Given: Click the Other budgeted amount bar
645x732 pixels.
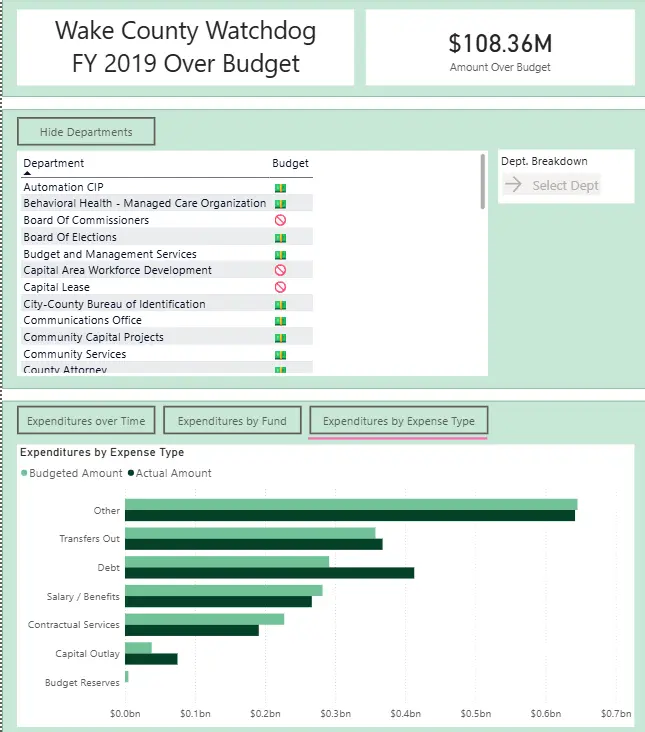Looking at the screenshot, I should (351, 504).
